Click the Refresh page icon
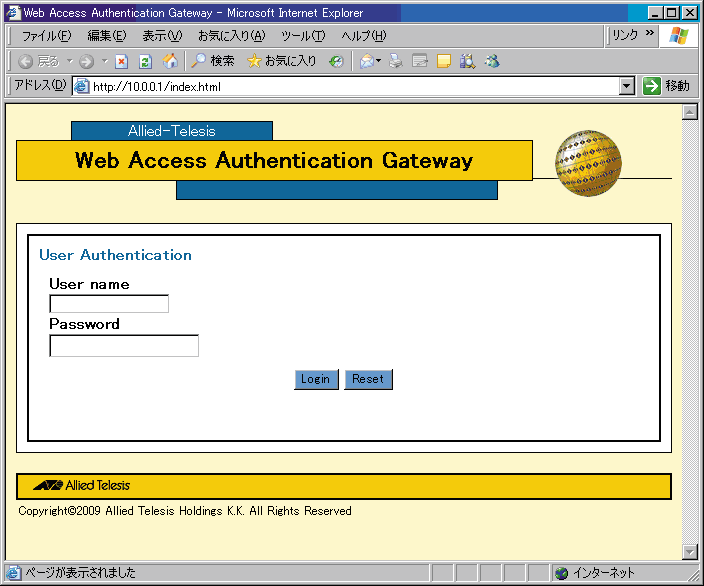 click(x=145, y=61)
